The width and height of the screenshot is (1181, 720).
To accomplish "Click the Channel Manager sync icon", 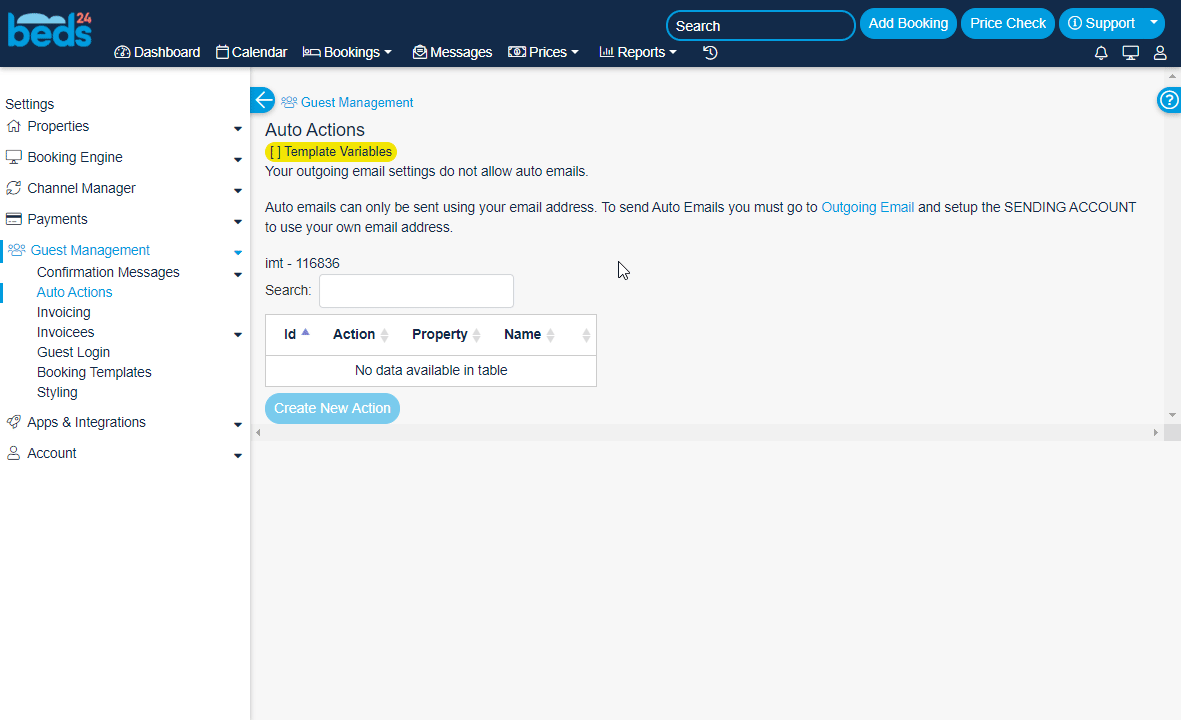I will pos(14,188).
